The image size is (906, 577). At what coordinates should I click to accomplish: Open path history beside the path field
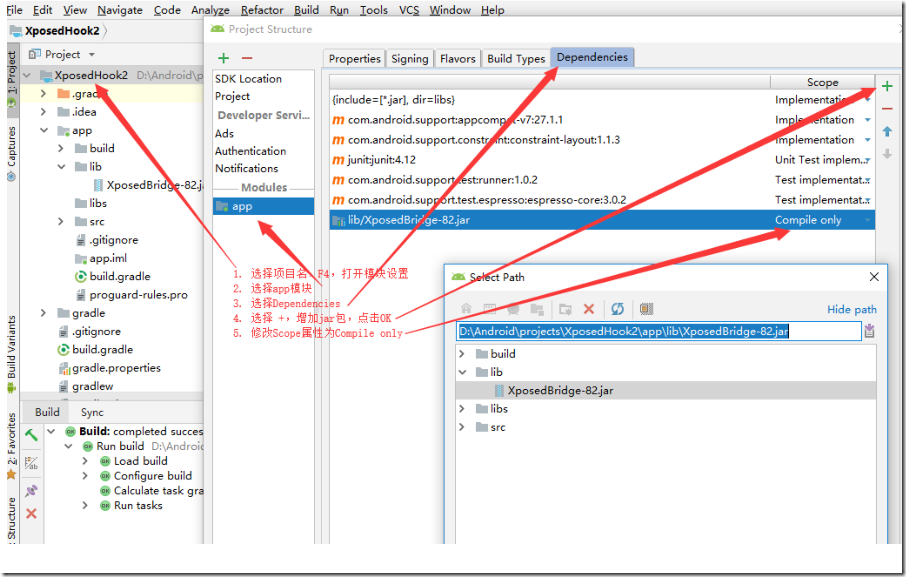pos(869,331)
